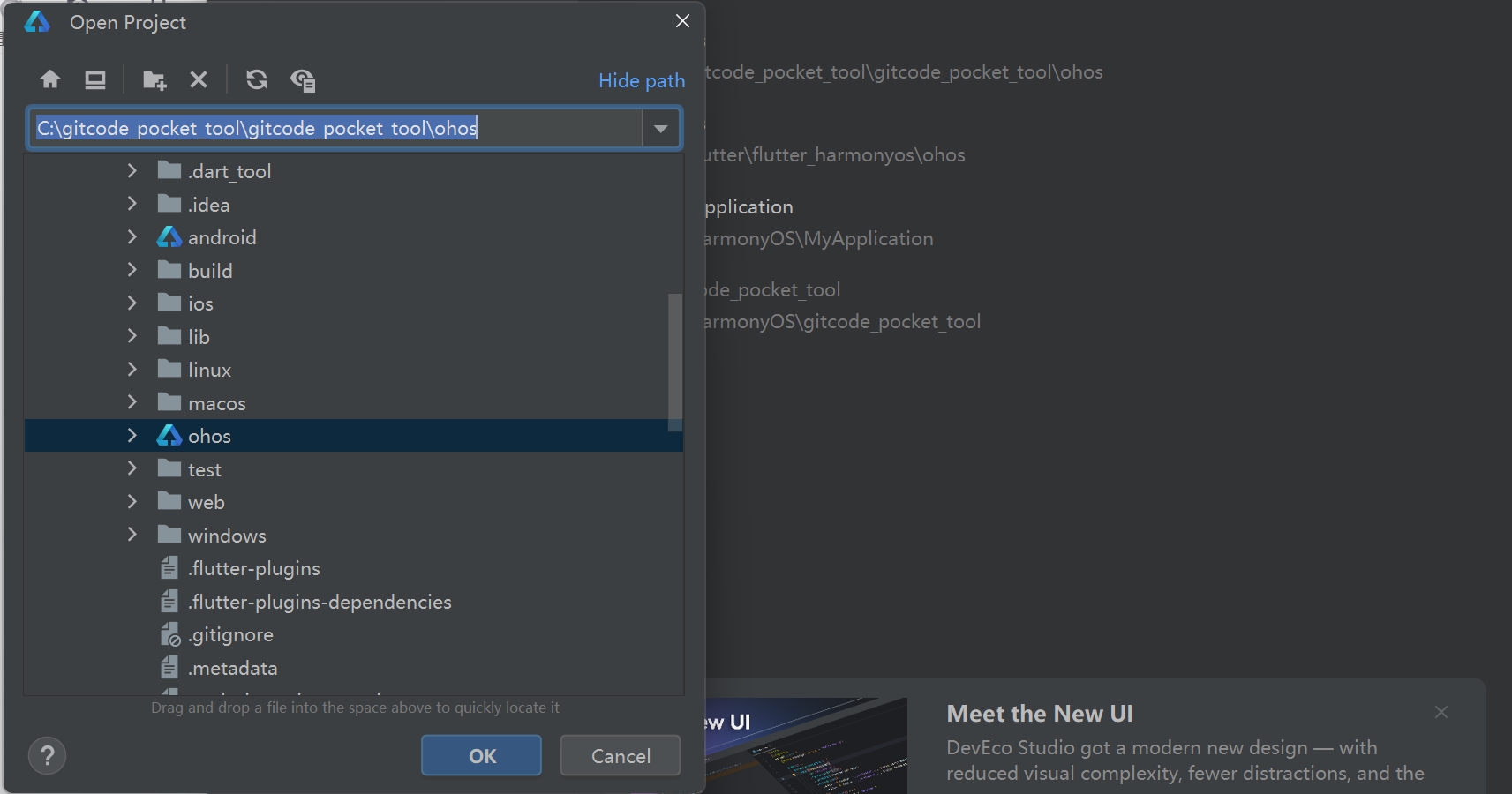Screen dimensions: 1512x794
Task: Select the lib tree row
Action: [354, 336]
